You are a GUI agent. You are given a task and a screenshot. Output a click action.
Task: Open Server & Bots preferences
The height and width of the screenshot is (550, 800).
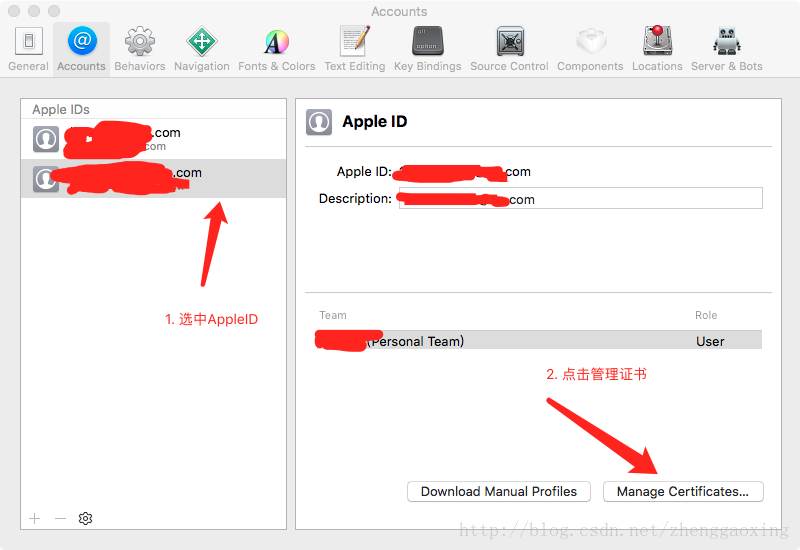[x=727, y=49]
